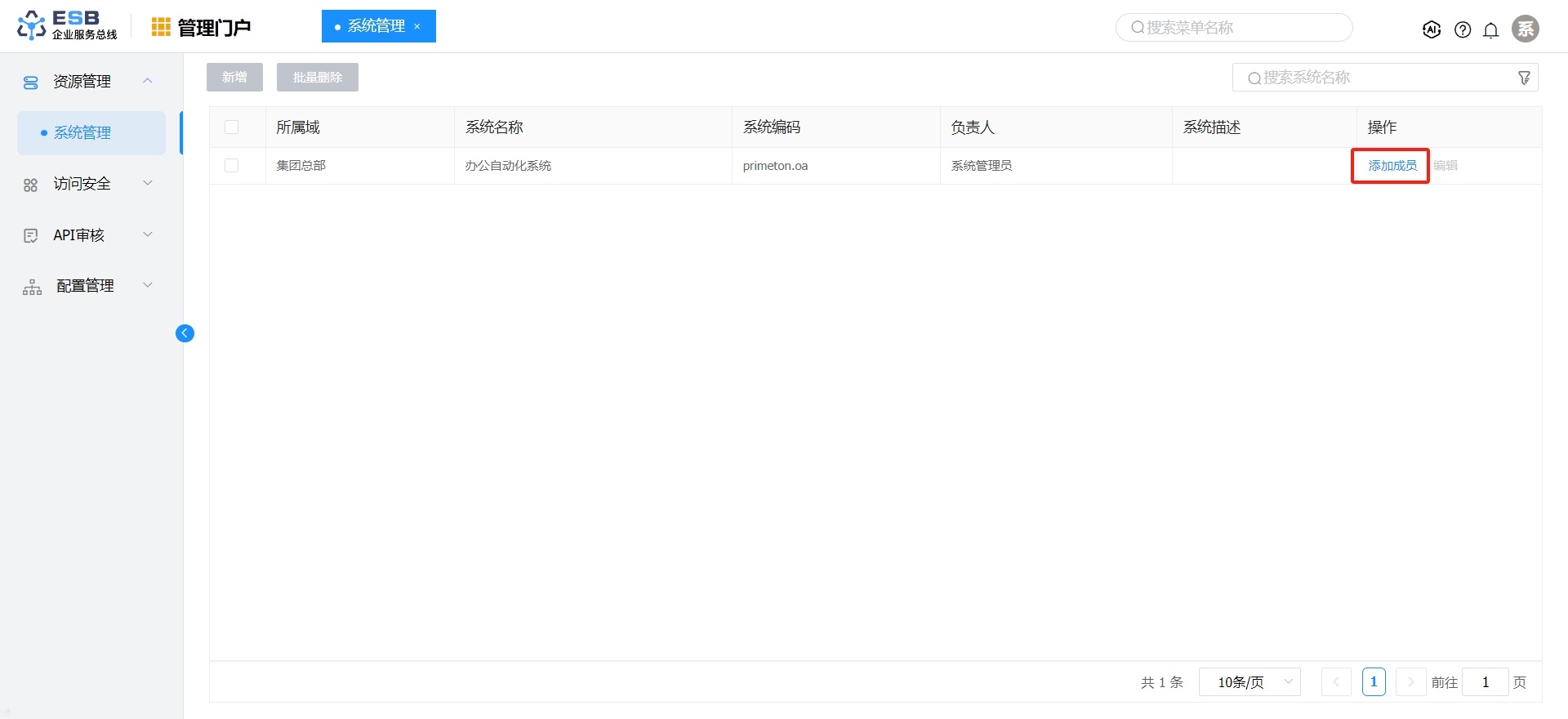Click the filter funnel icon in search
Image resolution: width=1568 pixels, height=719 pixels.
(x=1524, y=78)
